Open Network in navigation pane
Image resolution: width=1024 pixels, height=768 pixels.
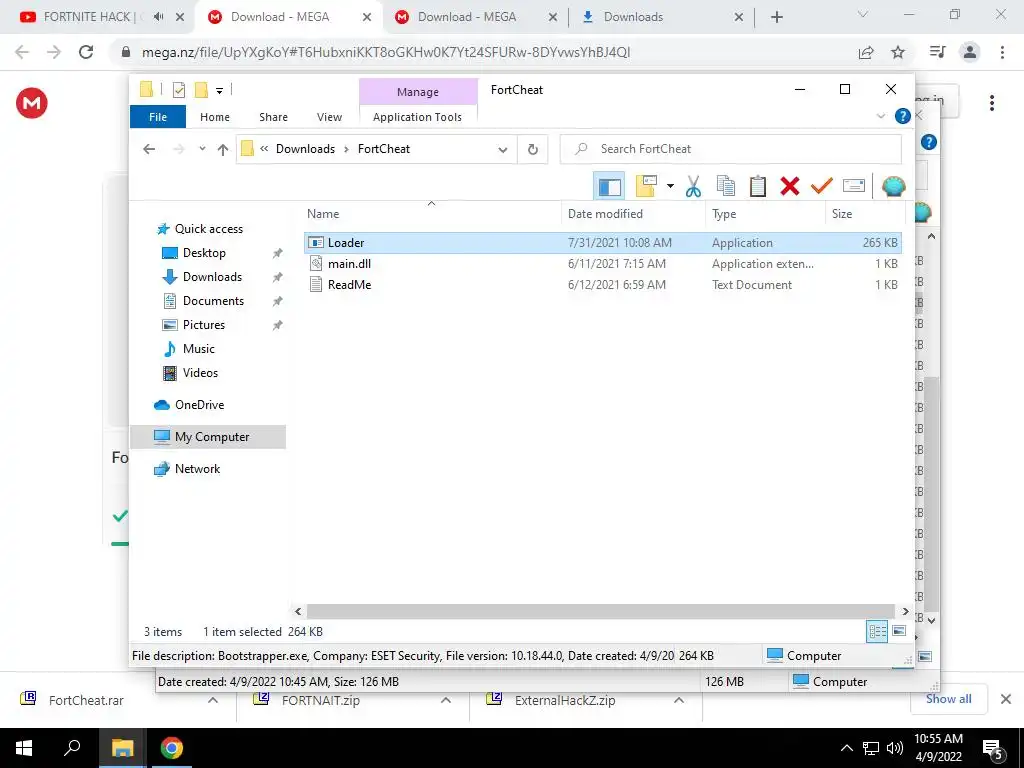(x=197, y=469)
